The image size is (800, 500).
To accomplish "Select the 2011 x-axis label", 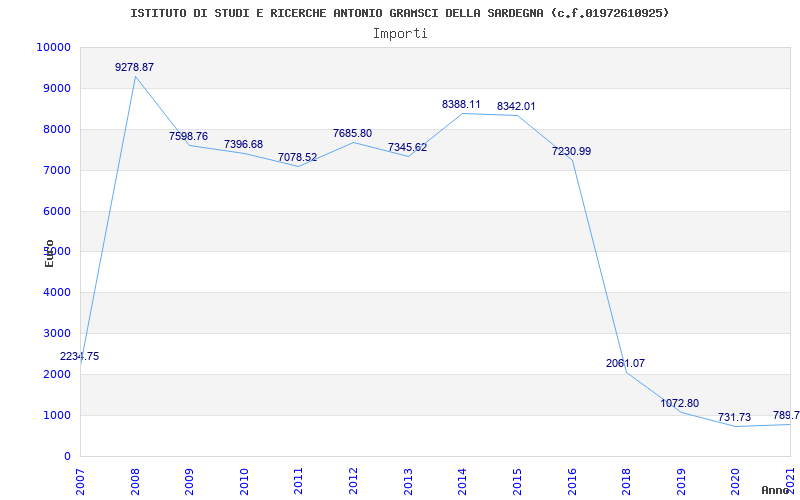I will click(298, 481).
